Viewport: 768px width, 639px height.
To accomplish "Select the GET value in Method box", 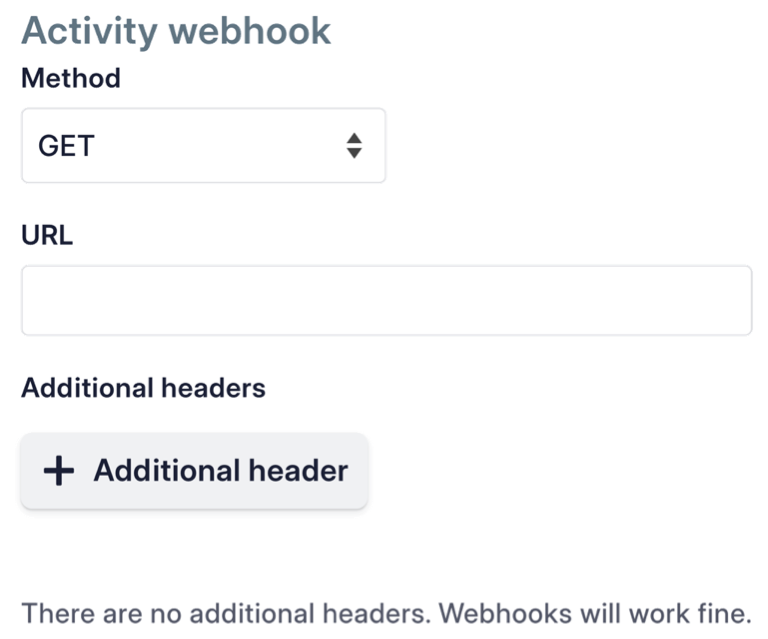I will point(66,146).
